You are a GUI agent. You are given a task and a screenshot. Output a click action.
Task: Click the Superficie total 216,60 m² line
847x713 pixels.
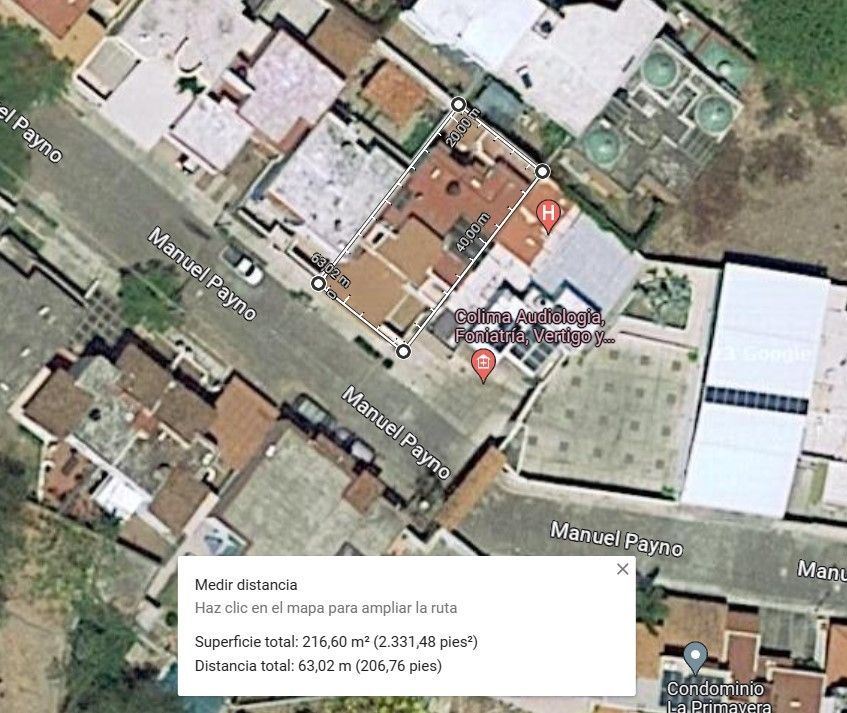pos(336,642)
